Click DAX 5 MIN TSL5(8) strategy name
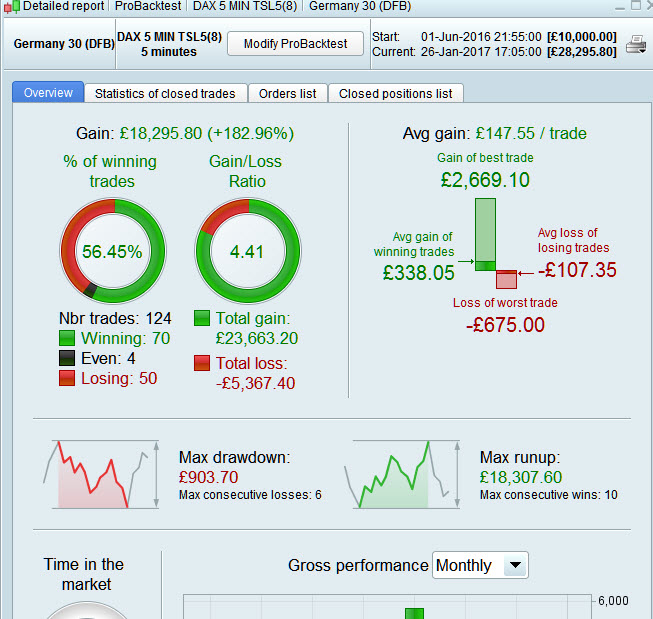This screenshot has height=619, width=653. pos(169,37)
